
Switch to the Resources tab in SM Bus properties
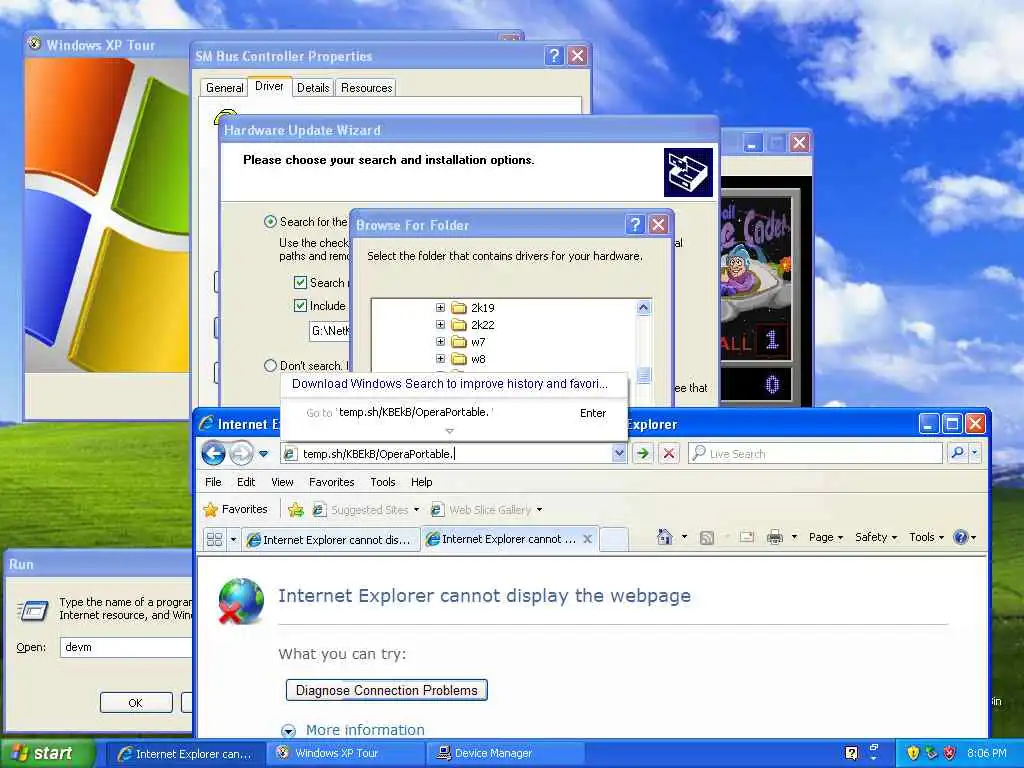[x=366, y=88]
